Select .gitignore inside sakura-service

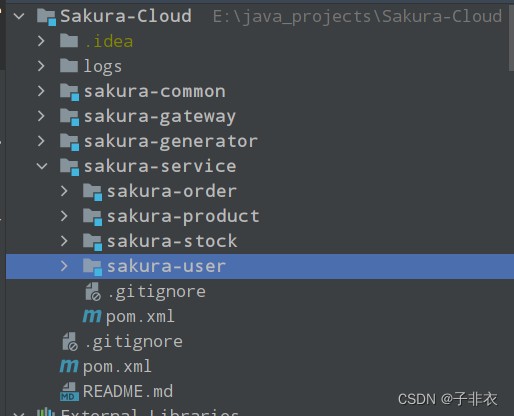tap(156, 292)
